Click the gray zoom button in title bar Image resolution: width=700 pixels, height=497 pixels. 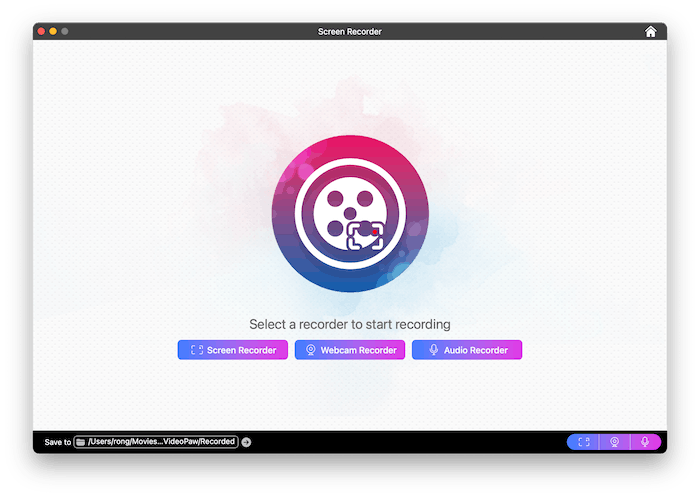tap(65, 32)
